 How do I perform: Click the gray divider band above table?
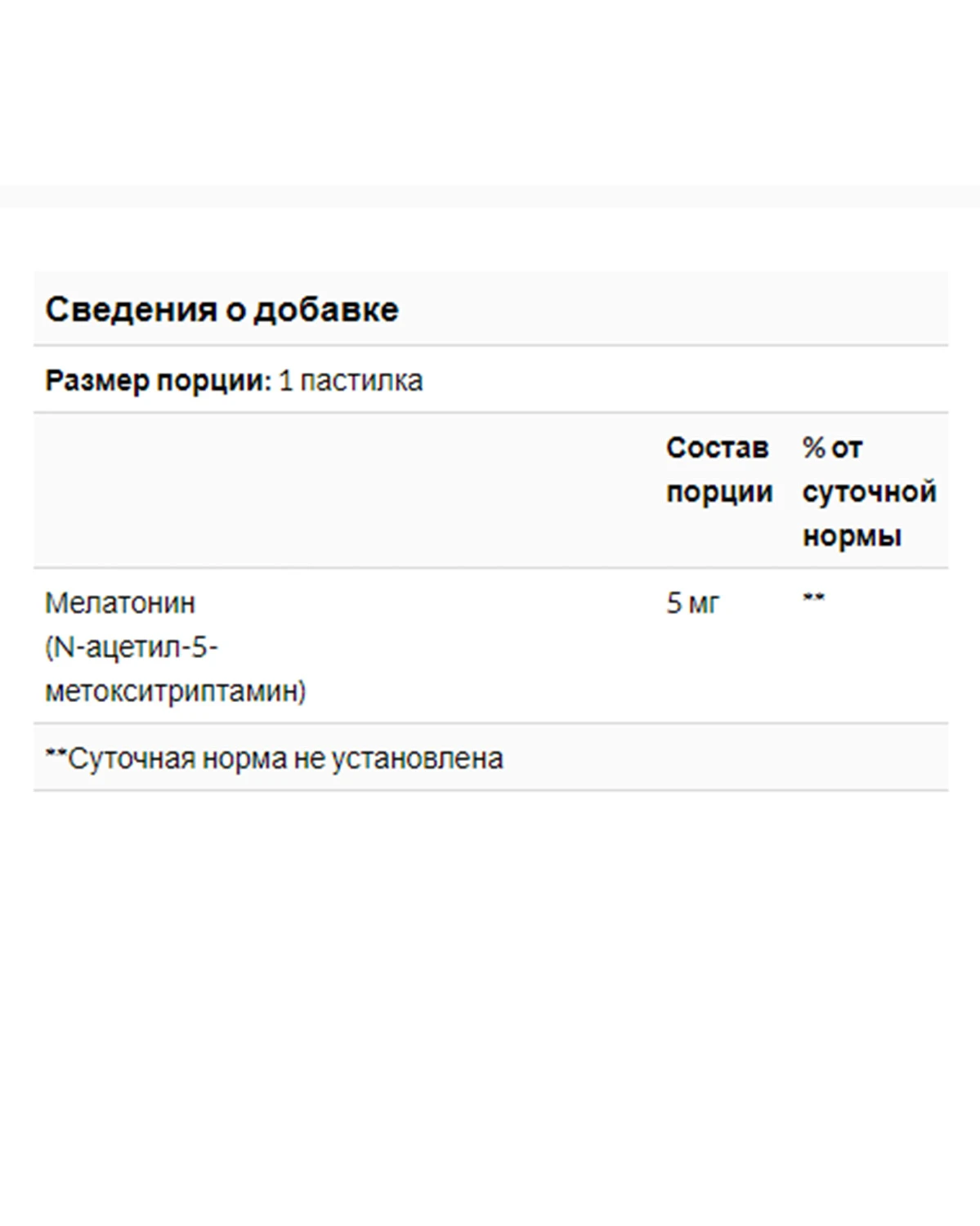490,196
